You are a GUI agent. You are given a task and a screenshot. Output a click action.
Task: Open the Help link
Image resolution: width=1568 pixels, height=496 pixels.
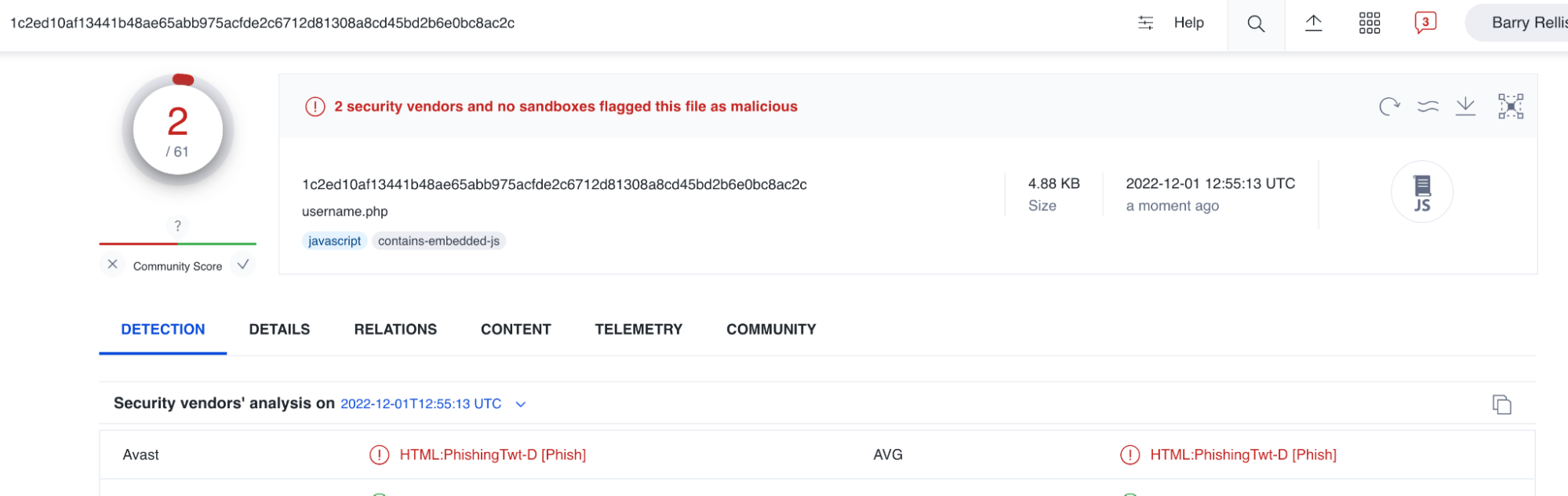click(1188, 24)
